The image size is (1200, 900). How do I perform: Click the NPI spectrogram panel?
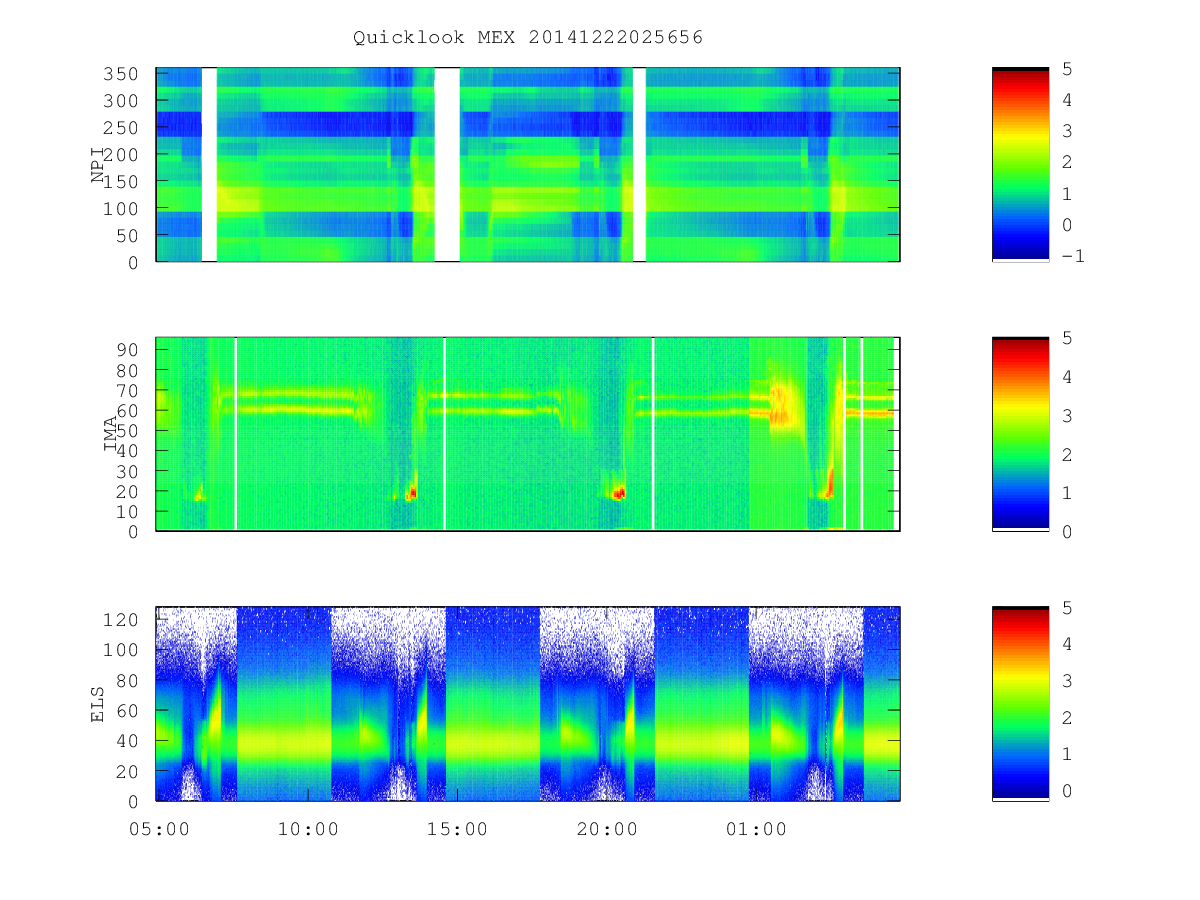click(528, 165)
